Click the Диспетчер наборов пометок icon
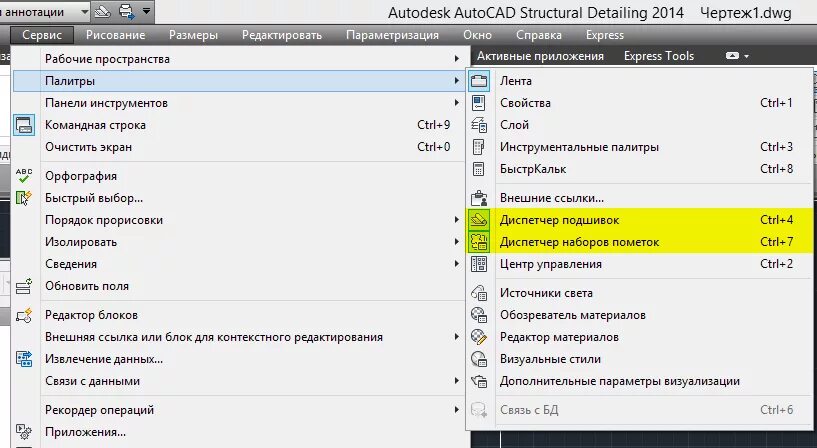This screenshot has height=448, width=817. (479, 242)
